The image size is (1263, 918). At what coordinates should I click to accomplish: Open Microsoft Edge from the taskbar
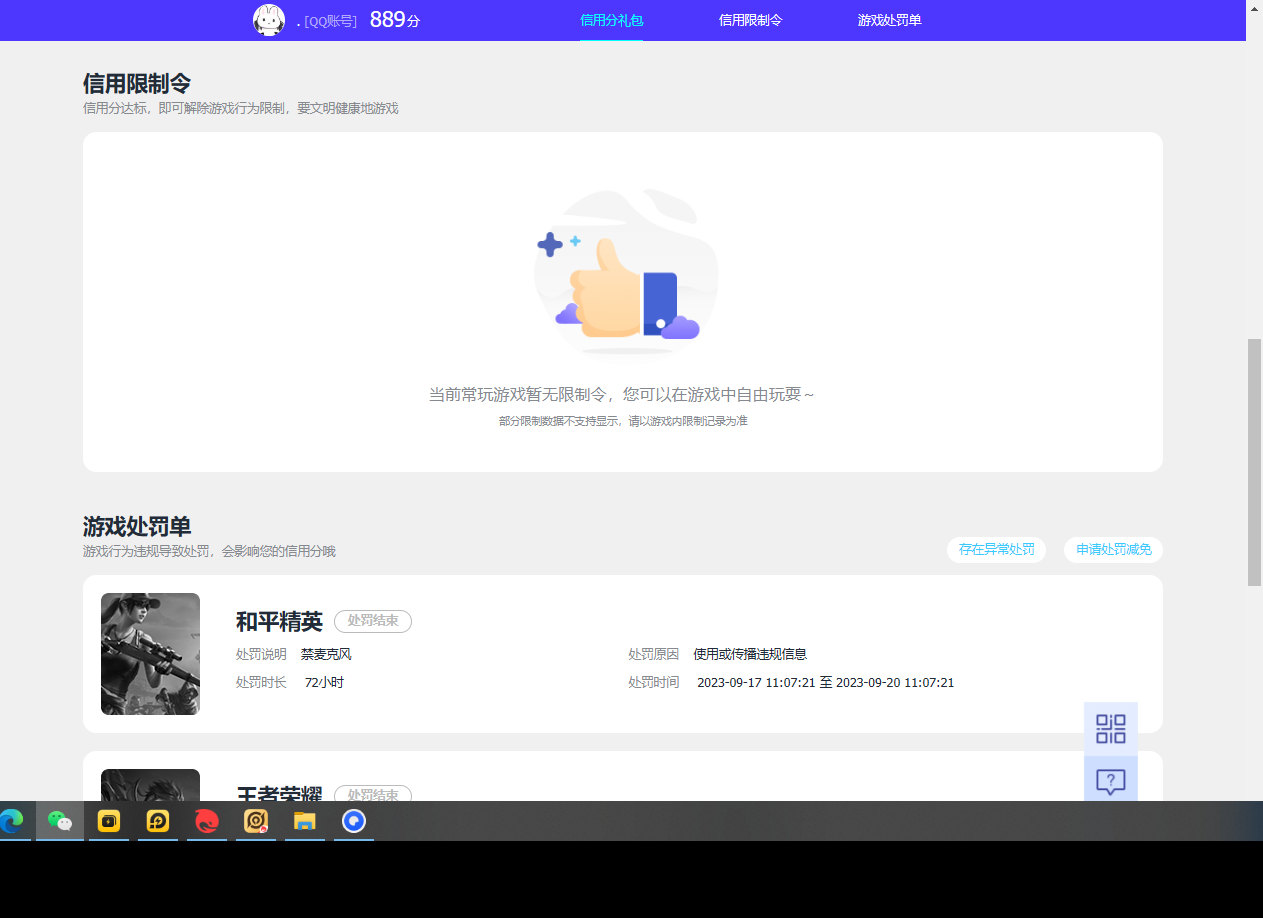11,821
